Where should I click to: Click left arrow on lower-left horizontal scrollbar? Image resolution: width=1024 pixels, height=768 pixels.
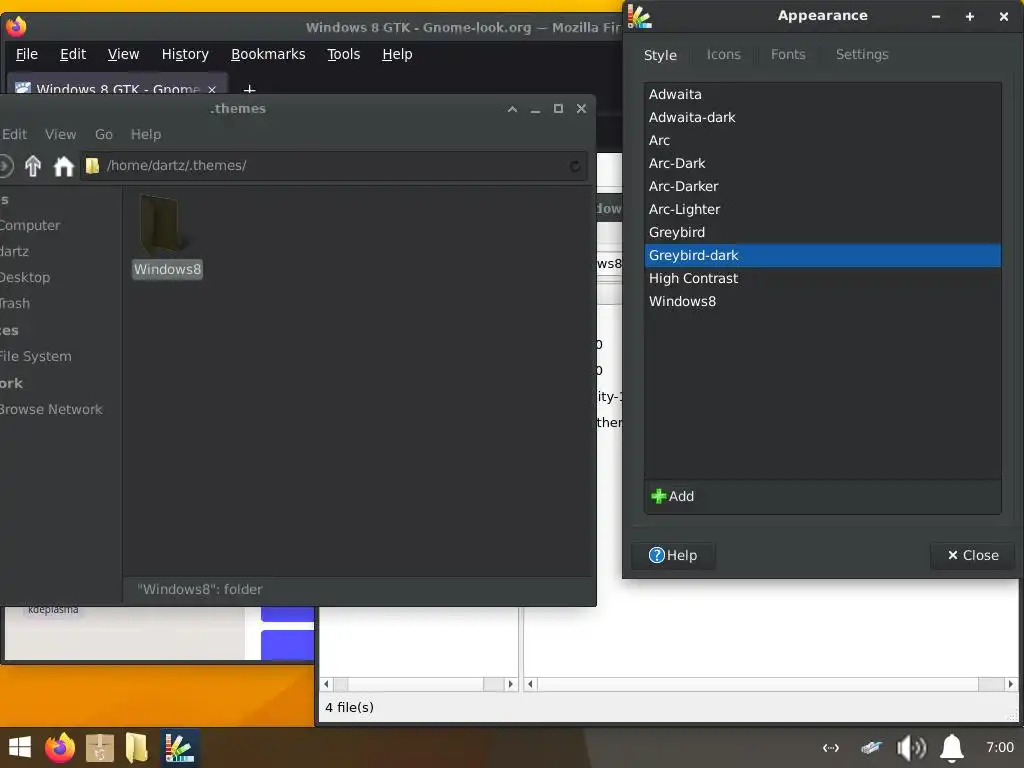327,684
